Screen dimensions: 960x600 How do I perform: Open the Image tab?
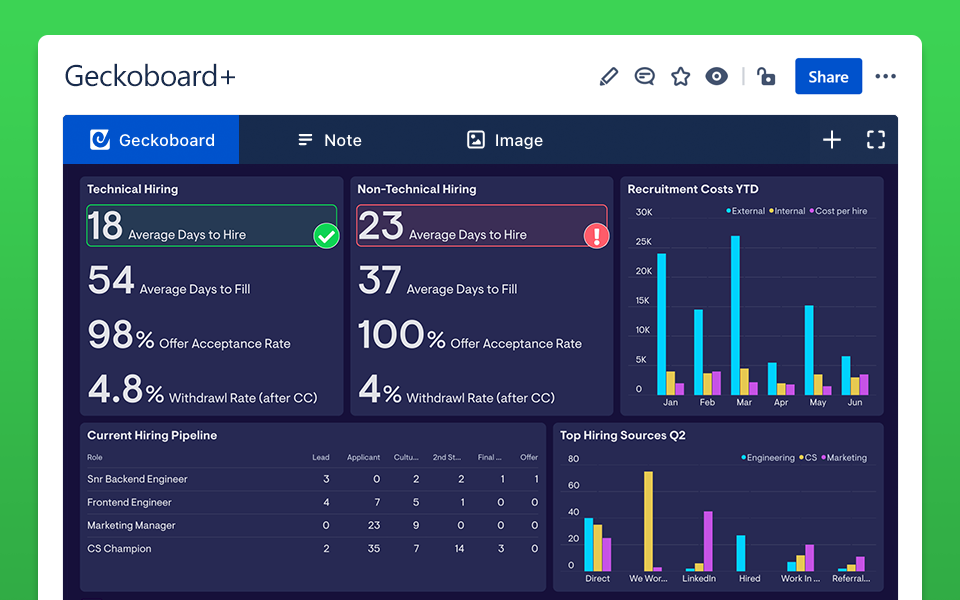coord(505,140)
